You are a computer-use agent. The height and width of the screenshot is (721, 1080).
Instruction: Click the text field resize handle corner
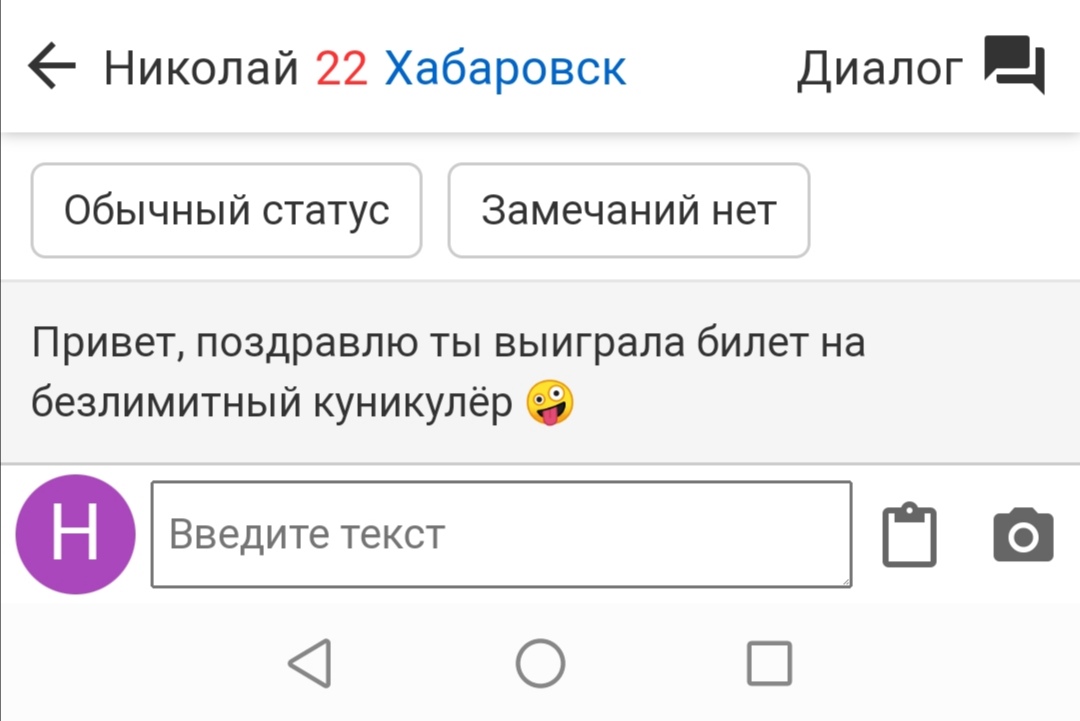coord(846,581)
